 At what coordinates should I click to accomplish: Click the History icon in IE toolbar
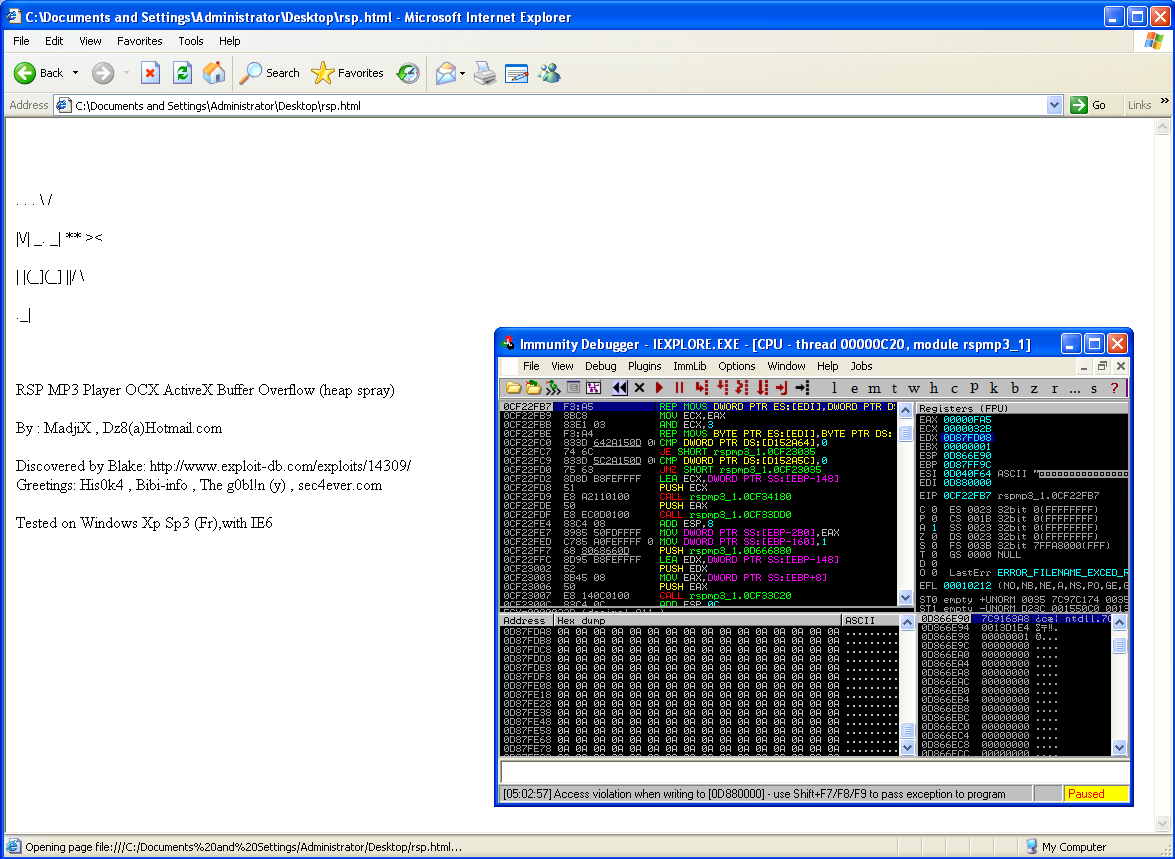408,73
